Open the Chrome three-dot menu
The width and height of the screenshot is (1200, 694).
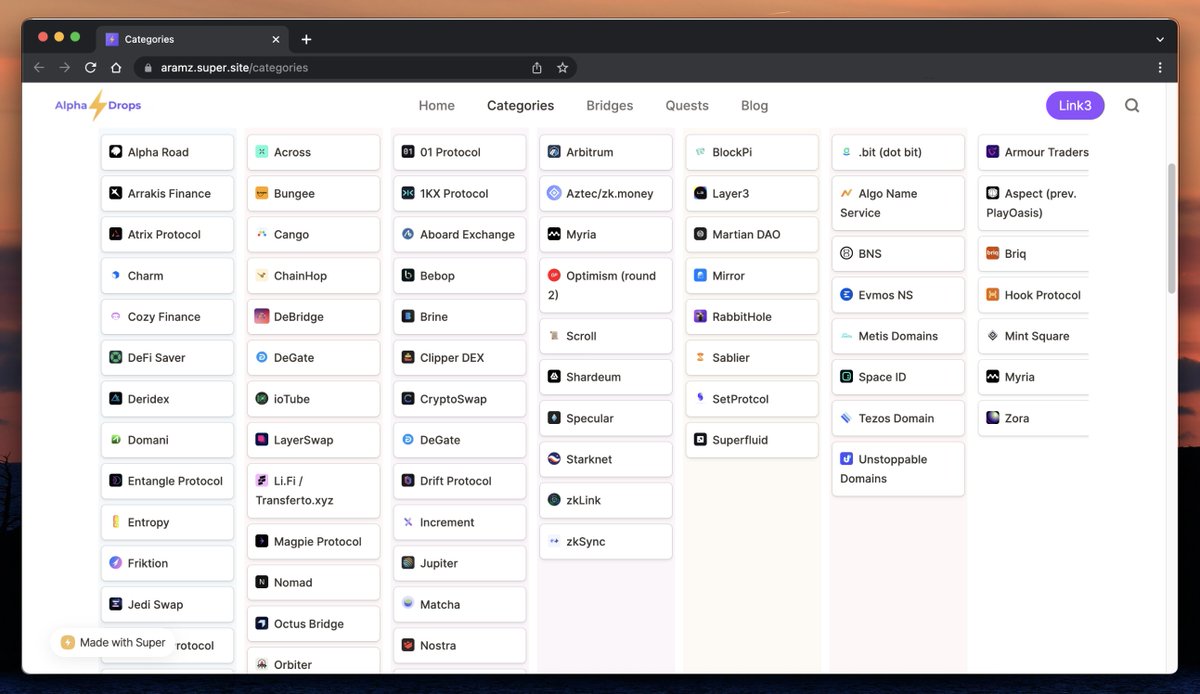[x=1160, y=68]
